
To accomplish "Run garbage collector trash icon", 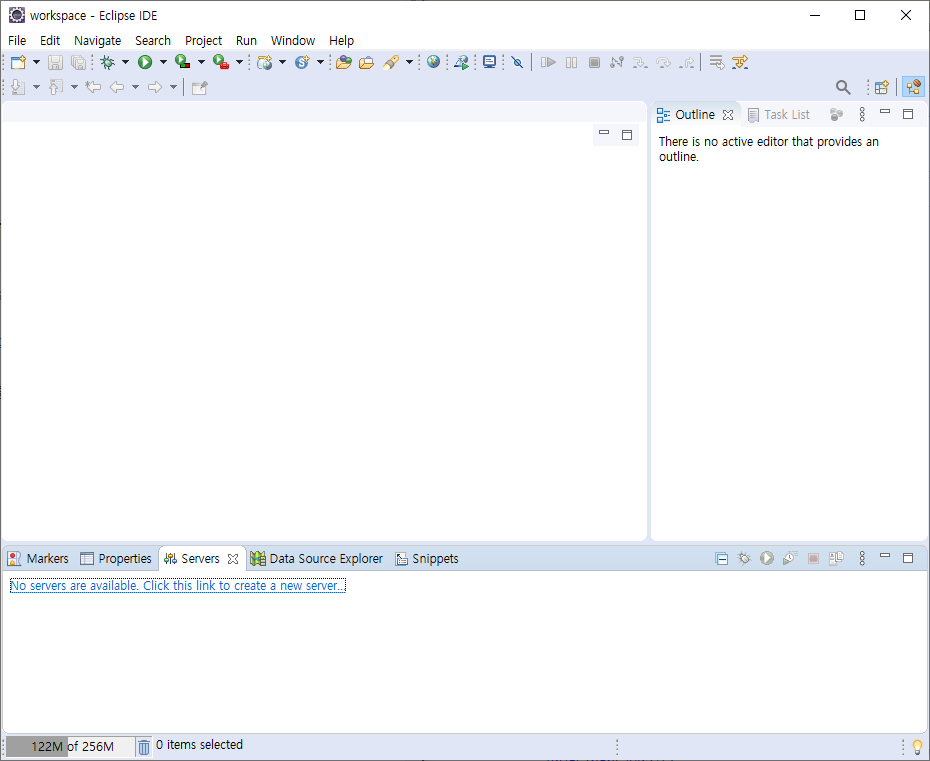I will pos(144,746).
